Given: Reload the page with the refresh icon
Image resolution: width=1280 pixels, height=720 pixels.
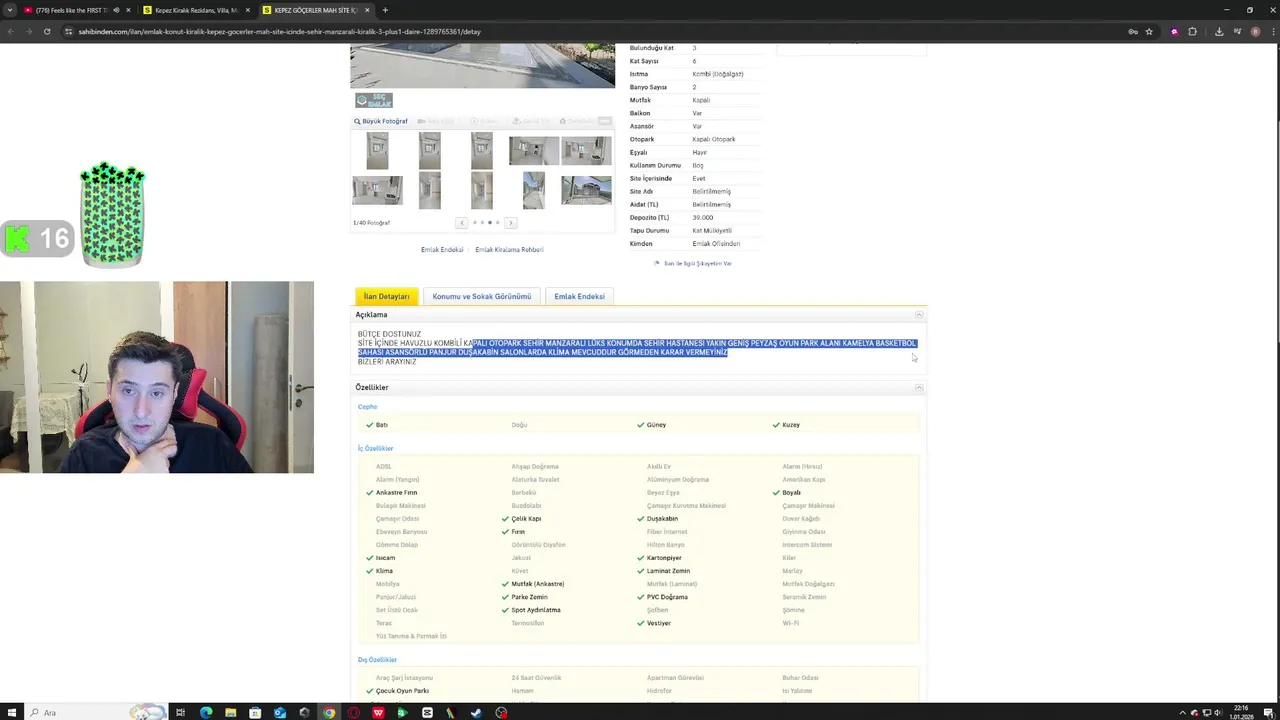Looking at the screenshot, I should pos(47,31).
